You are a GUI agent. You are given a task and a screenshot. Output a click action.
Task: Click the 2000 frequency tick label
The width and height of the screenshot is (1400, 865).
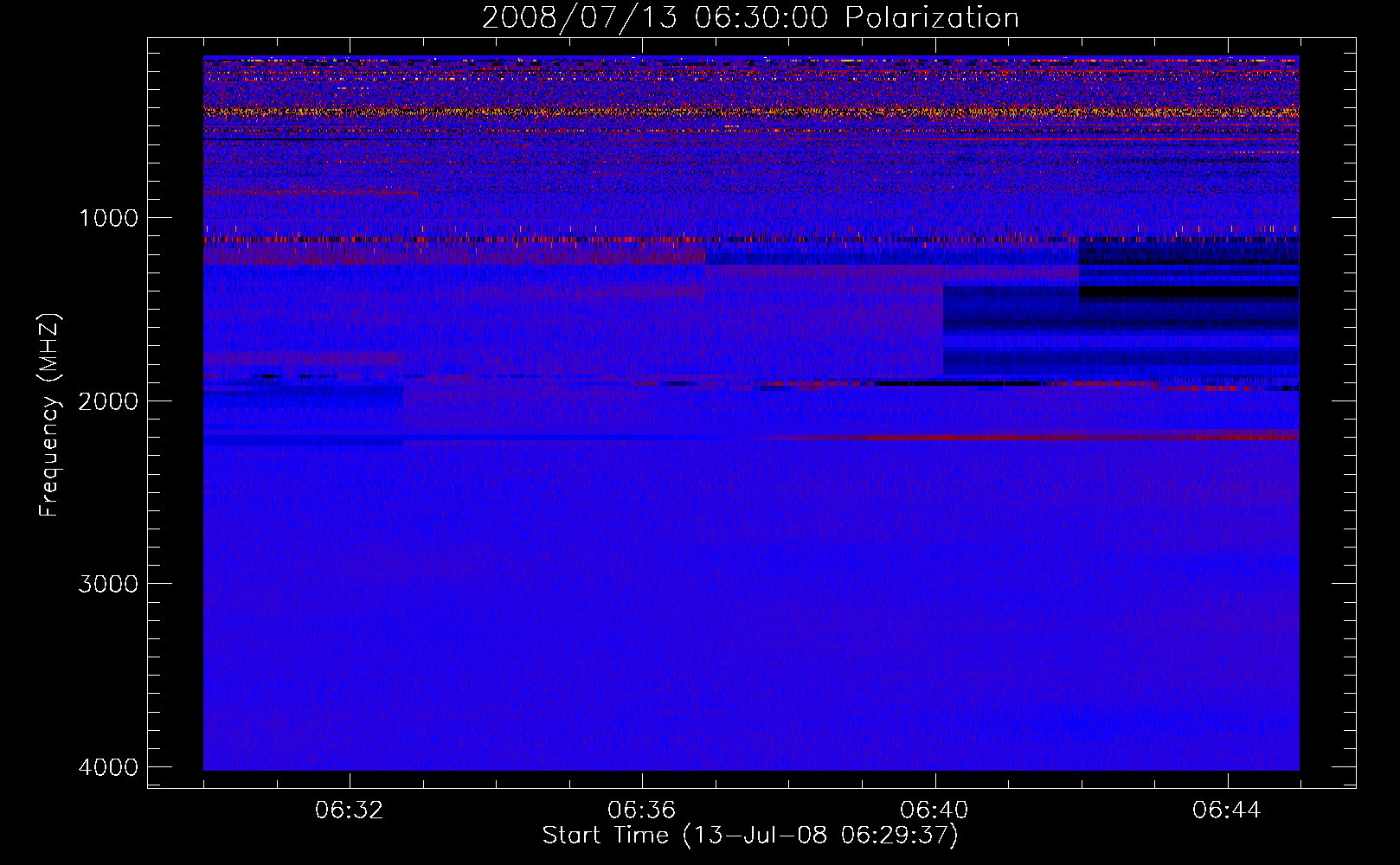108,400
